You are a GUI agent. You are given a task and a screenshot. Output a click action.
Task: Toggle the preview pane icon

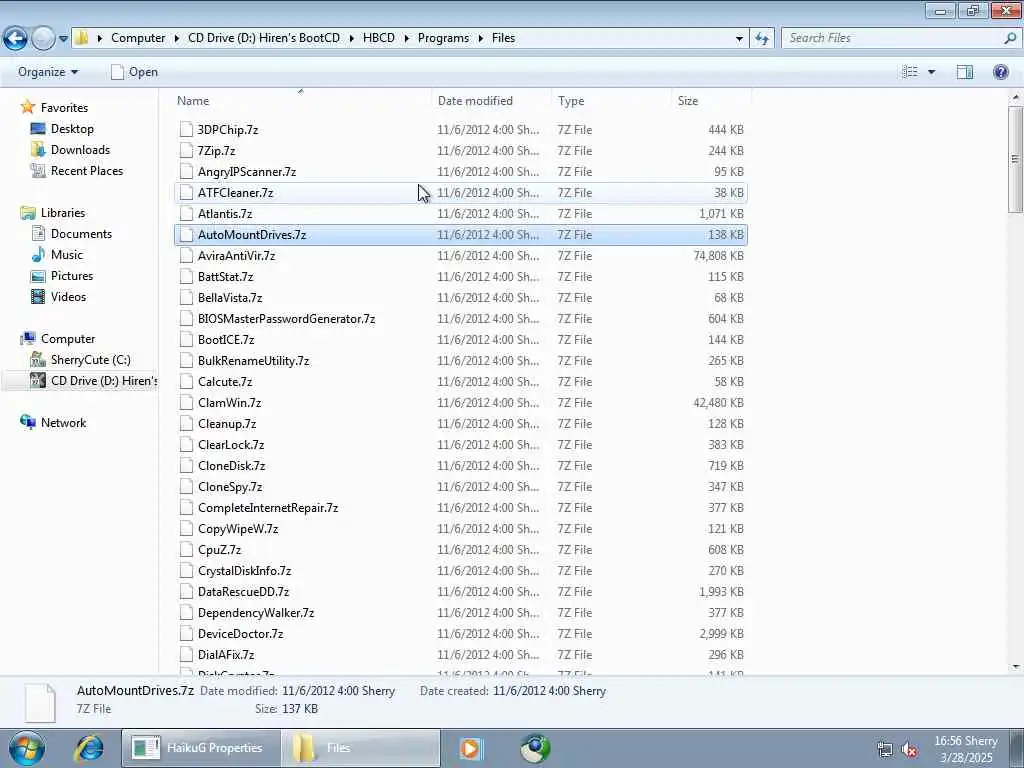tap(965, 72)
